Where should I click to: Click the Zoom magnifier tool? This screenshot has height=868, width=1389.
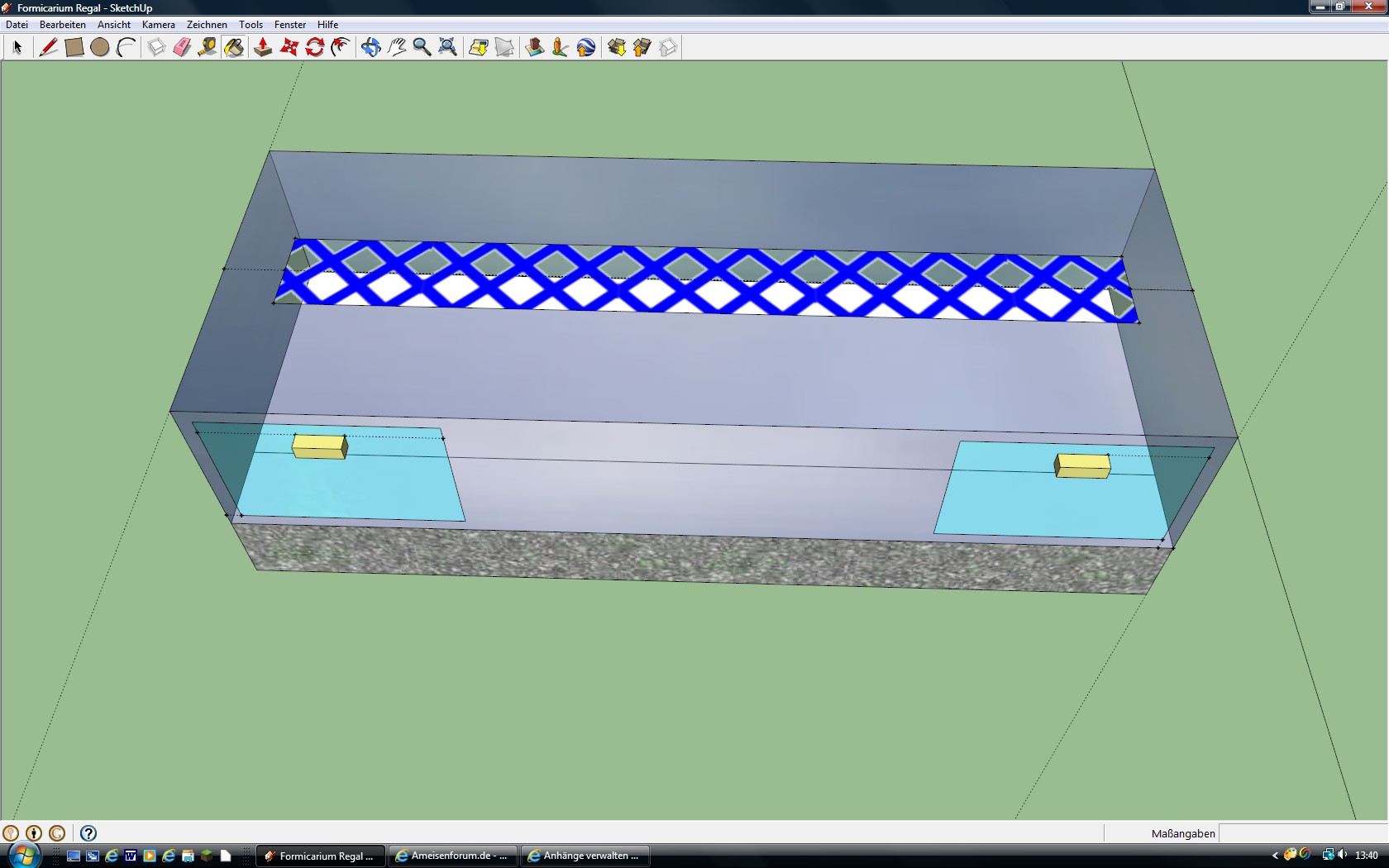(422, 47)
